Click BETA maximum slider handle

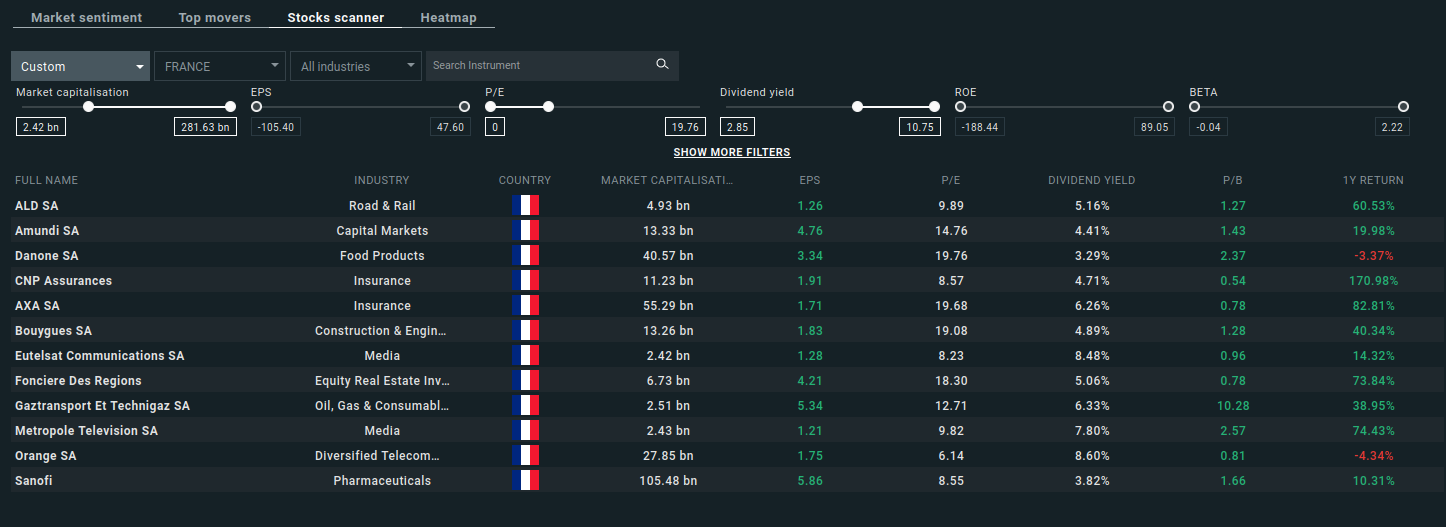[1403, 106]
